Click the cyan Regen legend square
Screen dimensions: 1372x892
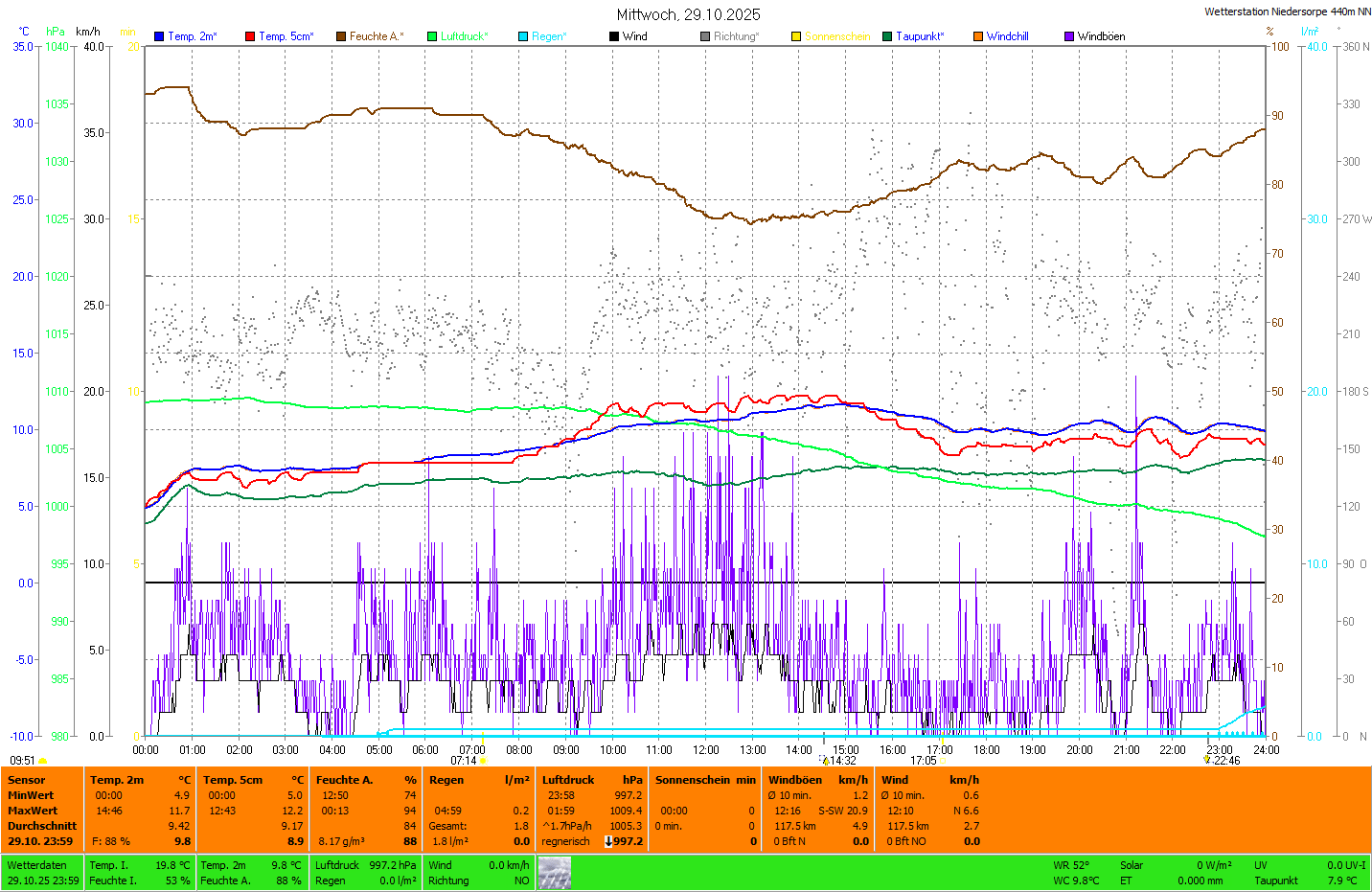pos(523,36)
